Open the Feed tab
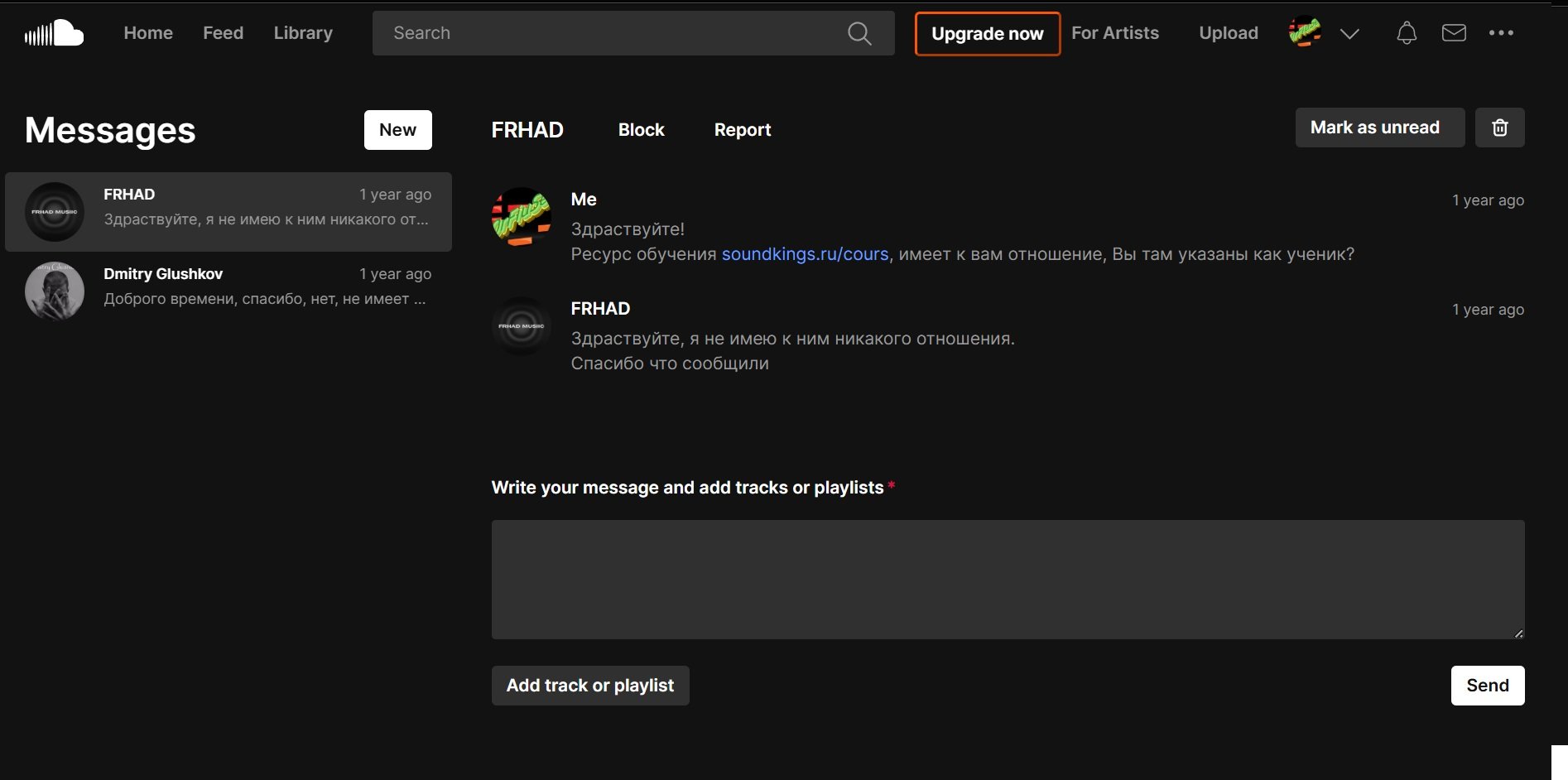 (224, 33)
